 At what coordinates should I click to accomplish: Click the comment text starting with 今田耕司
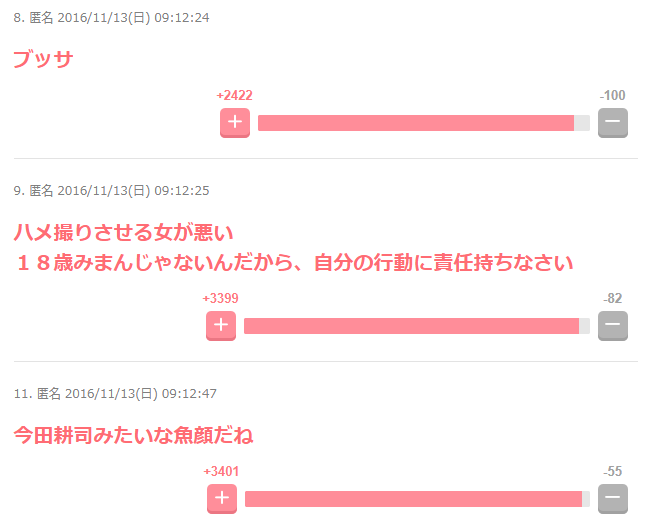[133, 436]
